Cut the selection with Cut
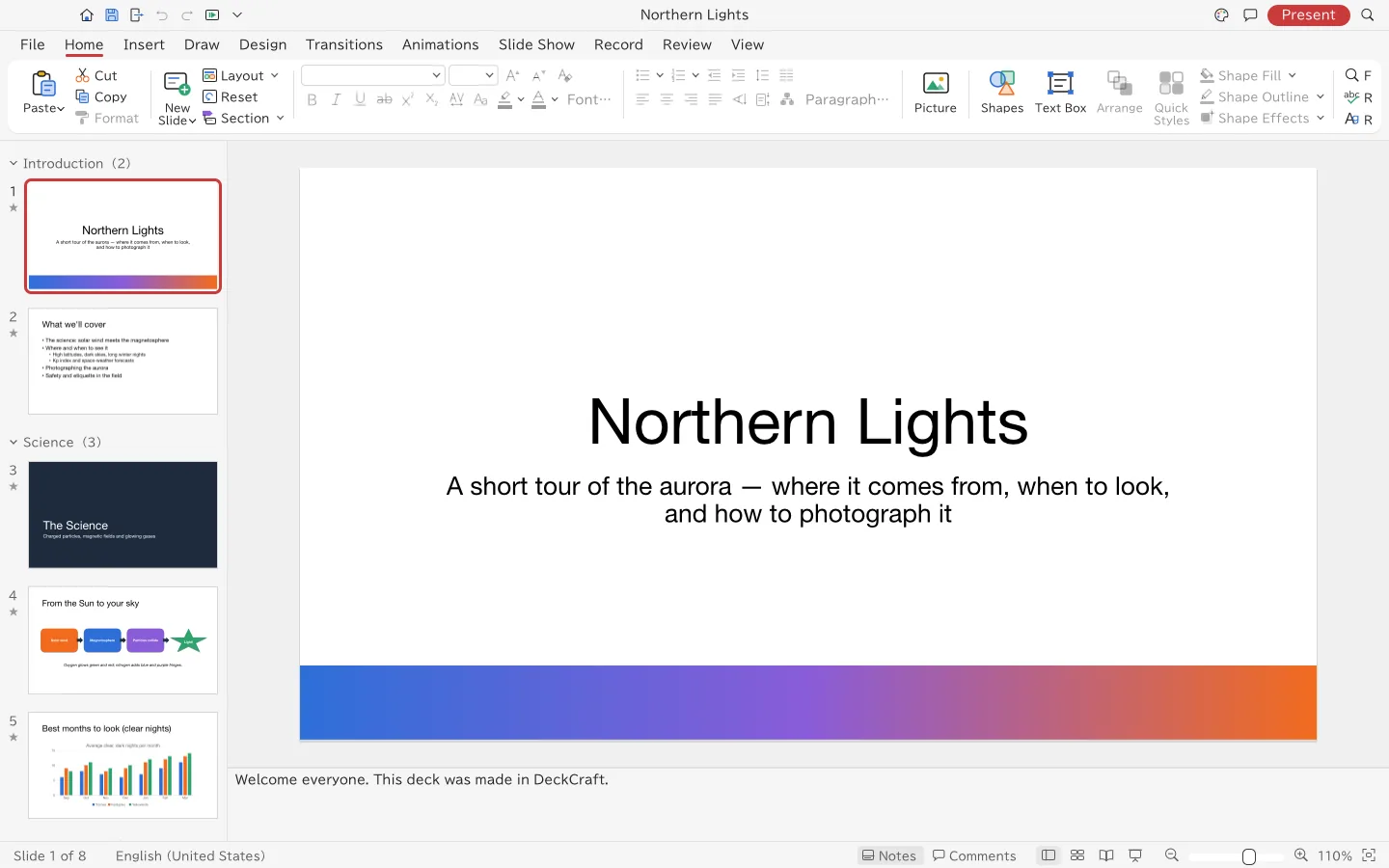 (x=96, y=75)
